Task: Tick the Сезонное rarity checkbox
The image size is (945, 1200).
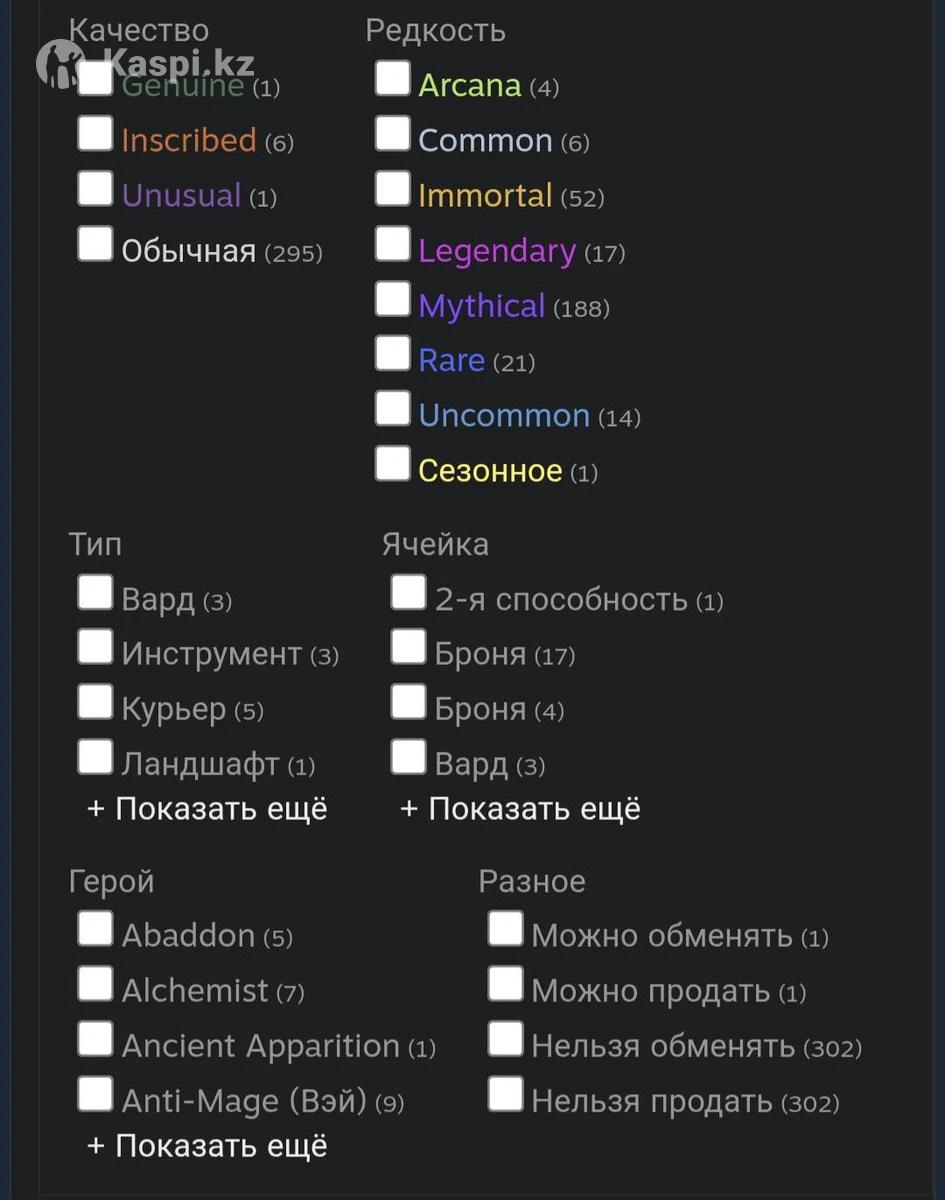Action: point(392,463)
